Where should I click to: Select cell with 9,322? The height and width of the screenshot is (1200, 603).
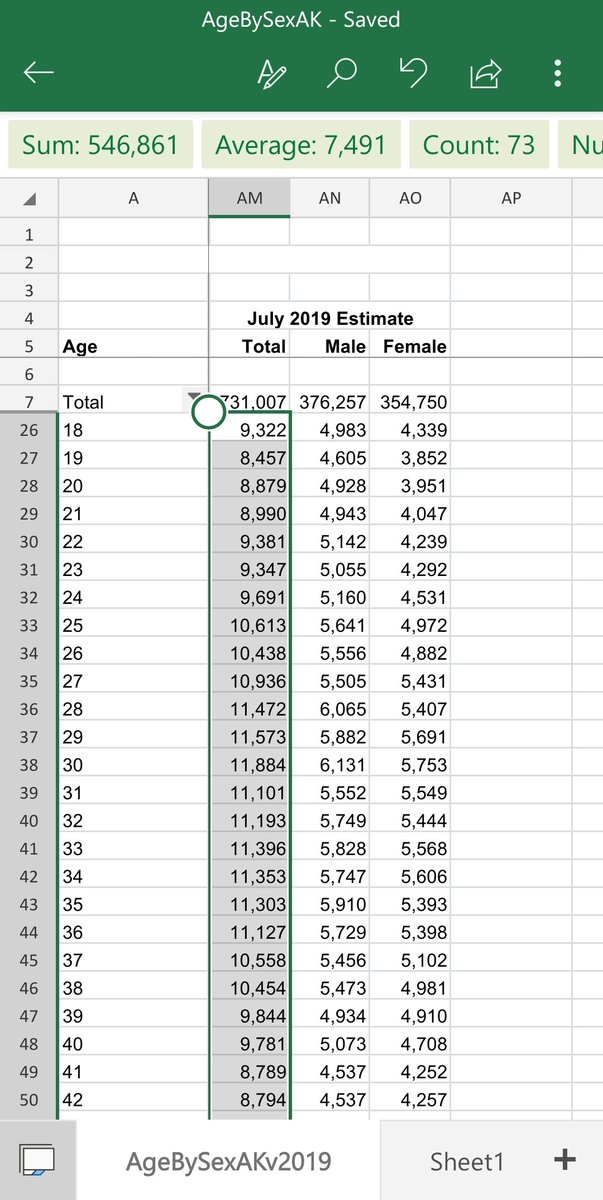click(x=250, y=430)
